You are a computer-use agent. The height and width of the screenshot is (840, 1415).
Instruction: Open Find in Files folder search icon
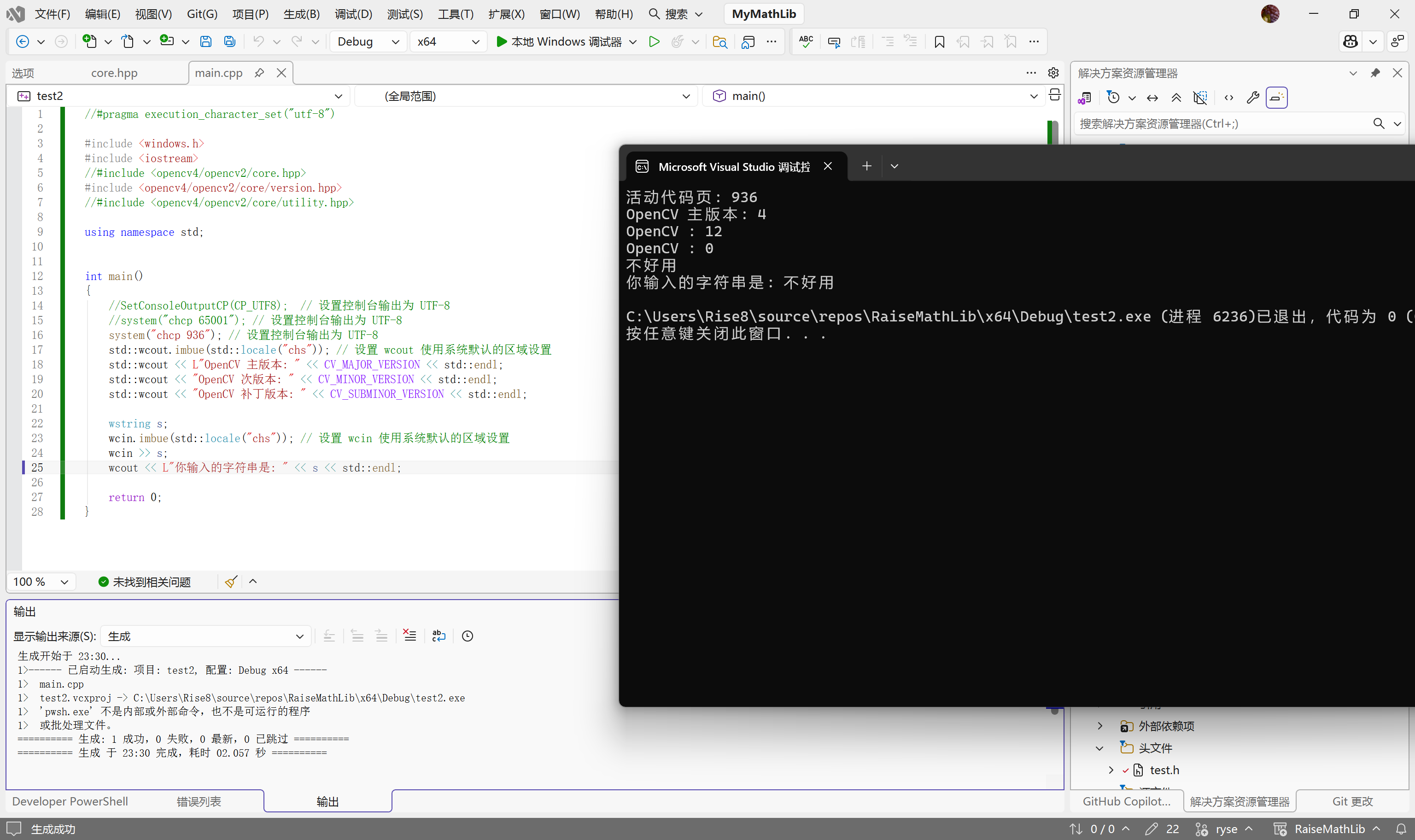point(719,41)
